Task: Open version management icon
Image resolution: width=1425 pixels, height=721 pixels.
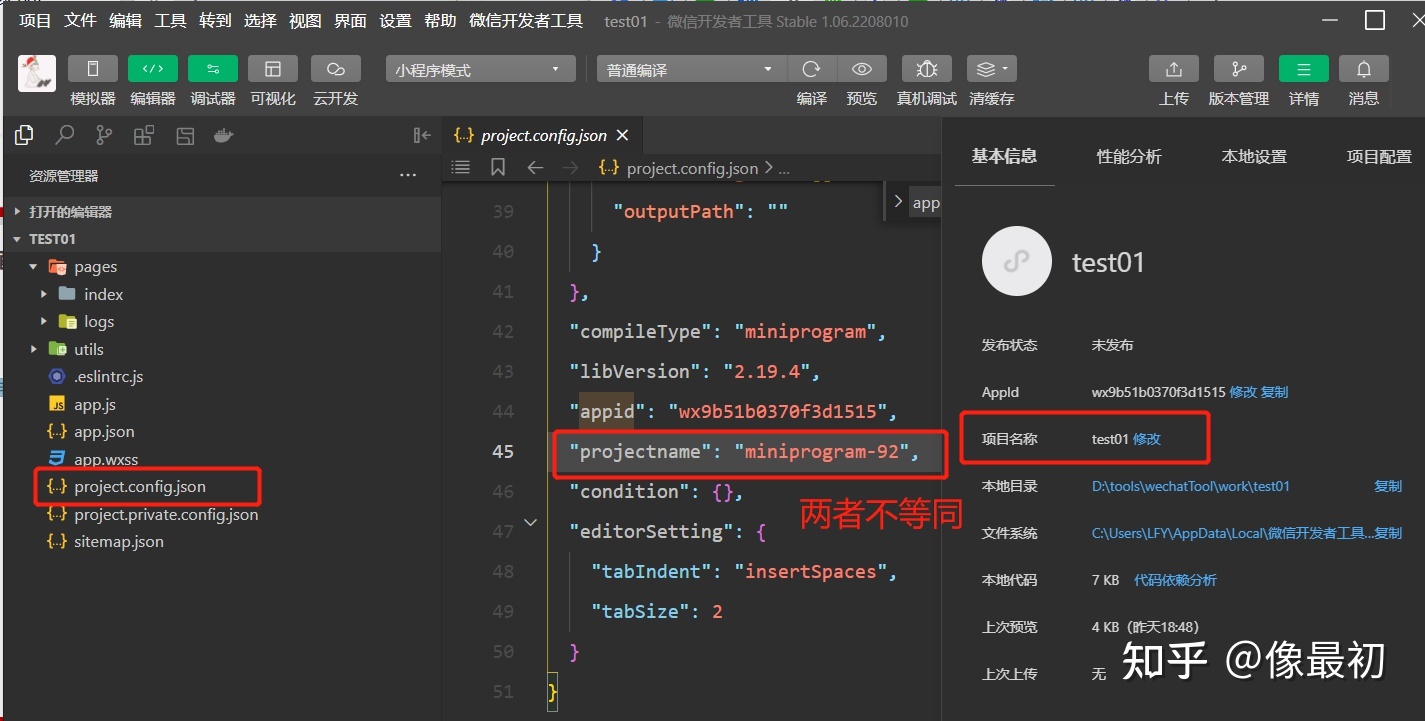Action: pos(1238,69)
